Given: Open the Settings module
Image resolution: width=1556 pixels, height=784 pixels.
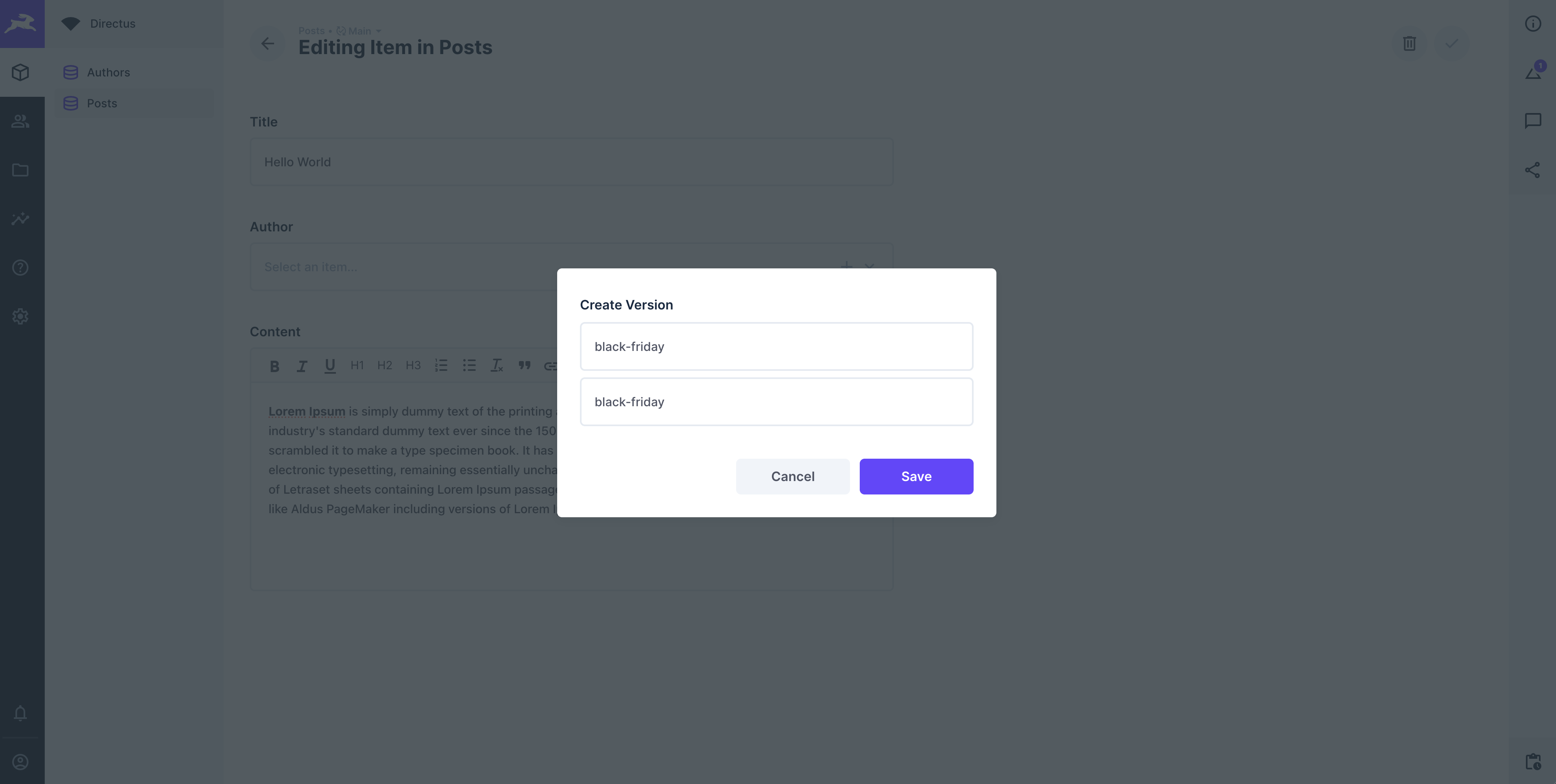Looking at the screenshot, I should 21,316.
